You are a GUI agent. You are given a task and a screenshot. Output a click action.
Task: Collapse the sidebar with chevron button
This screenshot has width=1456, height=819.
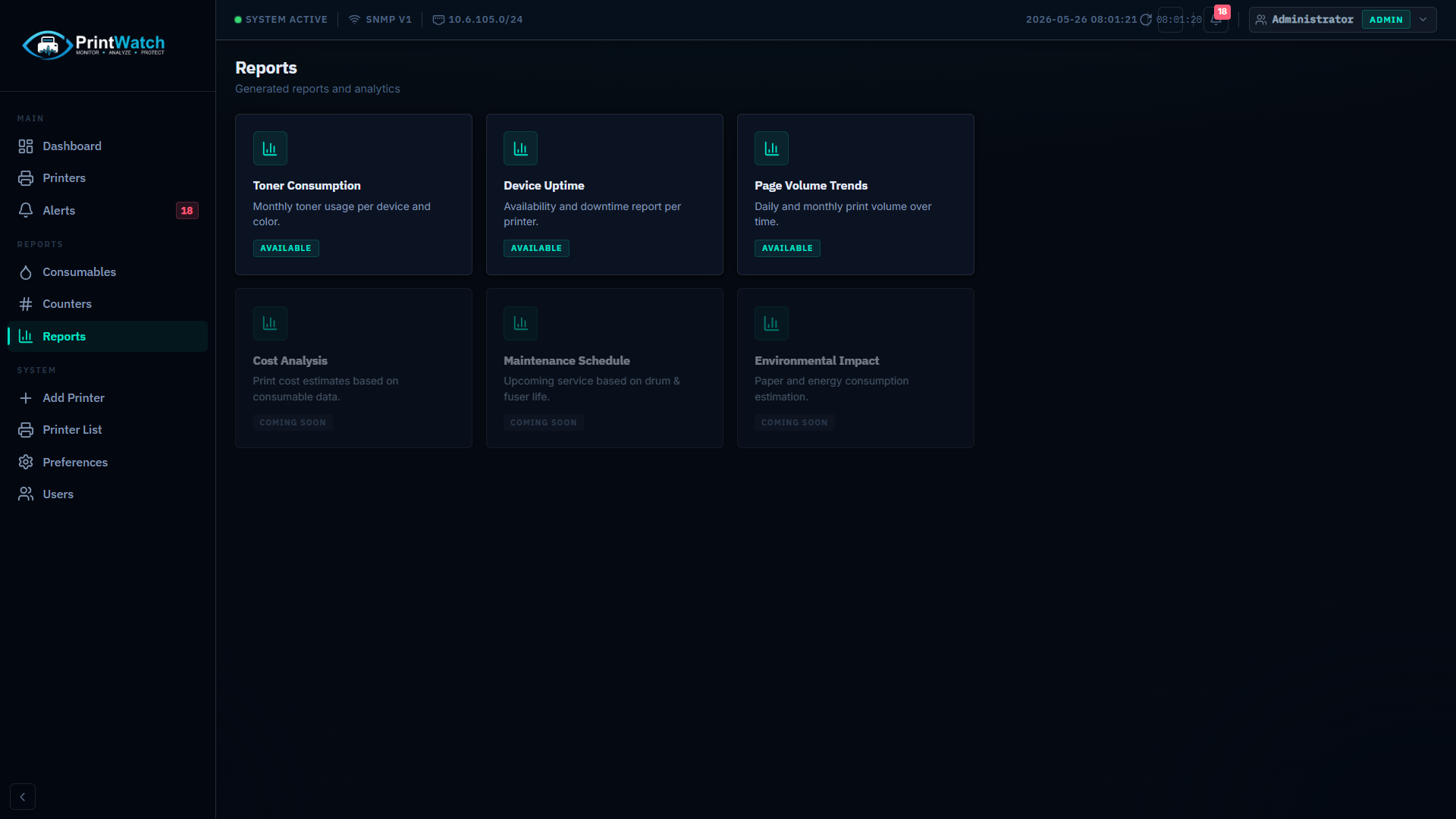(x=23, y=797)
